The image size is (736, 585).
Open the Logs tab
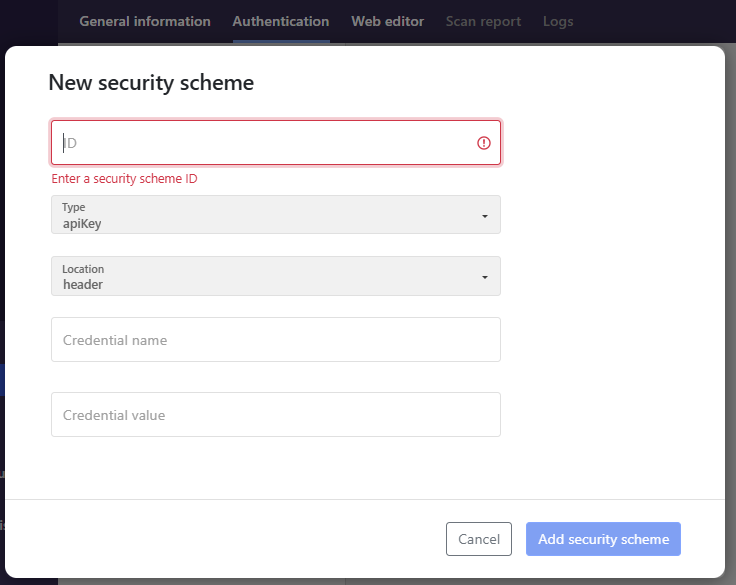(x=558, y=21)
